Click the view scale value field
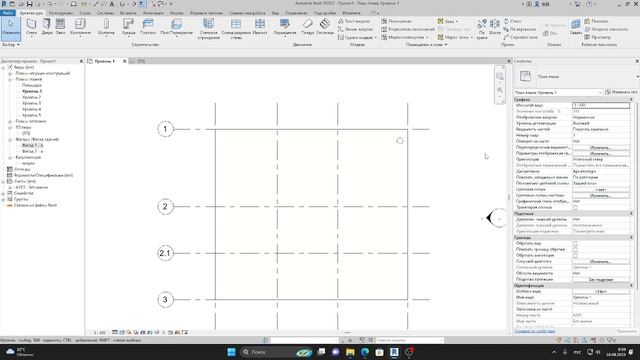 601,105
